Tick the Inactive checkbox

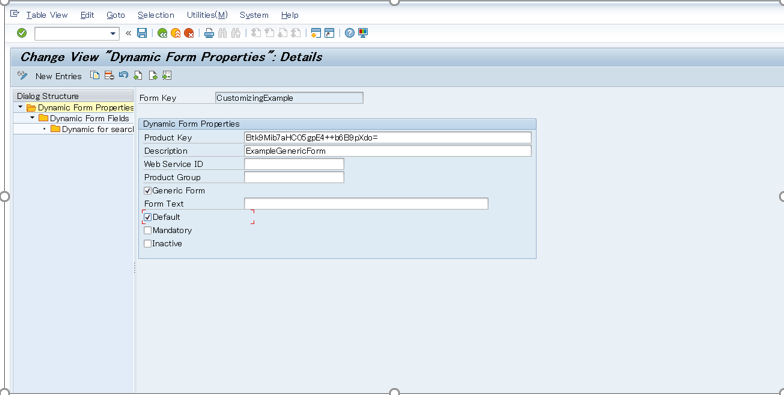[x=148, y=244]
